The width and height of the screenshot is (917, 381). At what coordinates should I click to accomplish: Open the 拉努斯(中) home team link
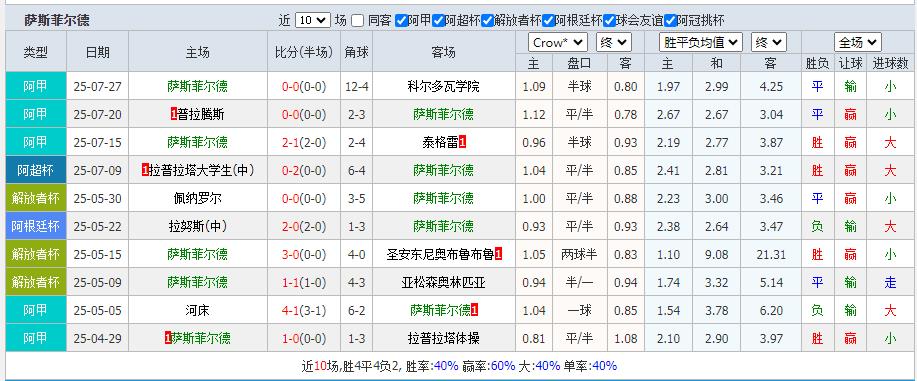pos(197,226)
